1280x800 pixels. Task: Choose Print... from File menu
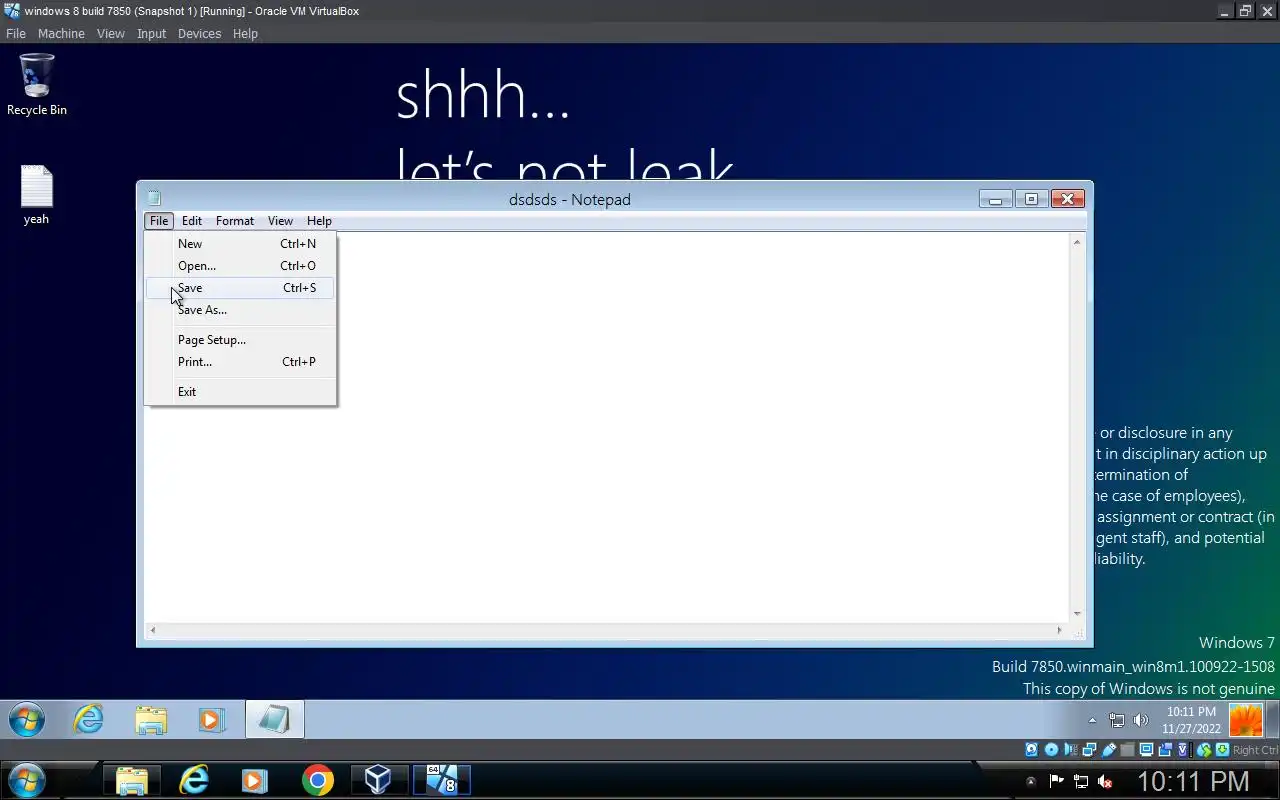(x=240, y=362)
